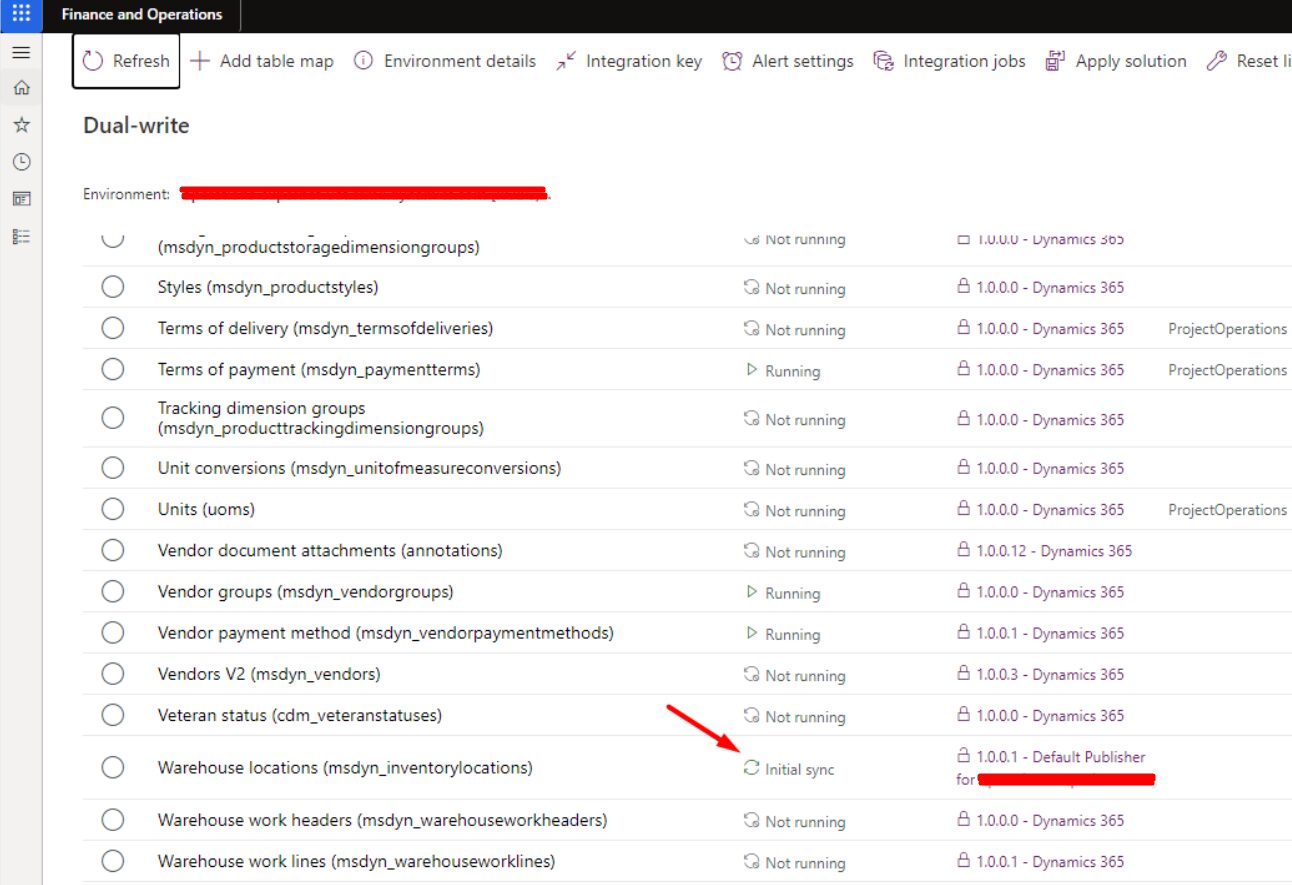Open Integration key
The height and width of the screenshot is (885, 1292).
(629, 61)
